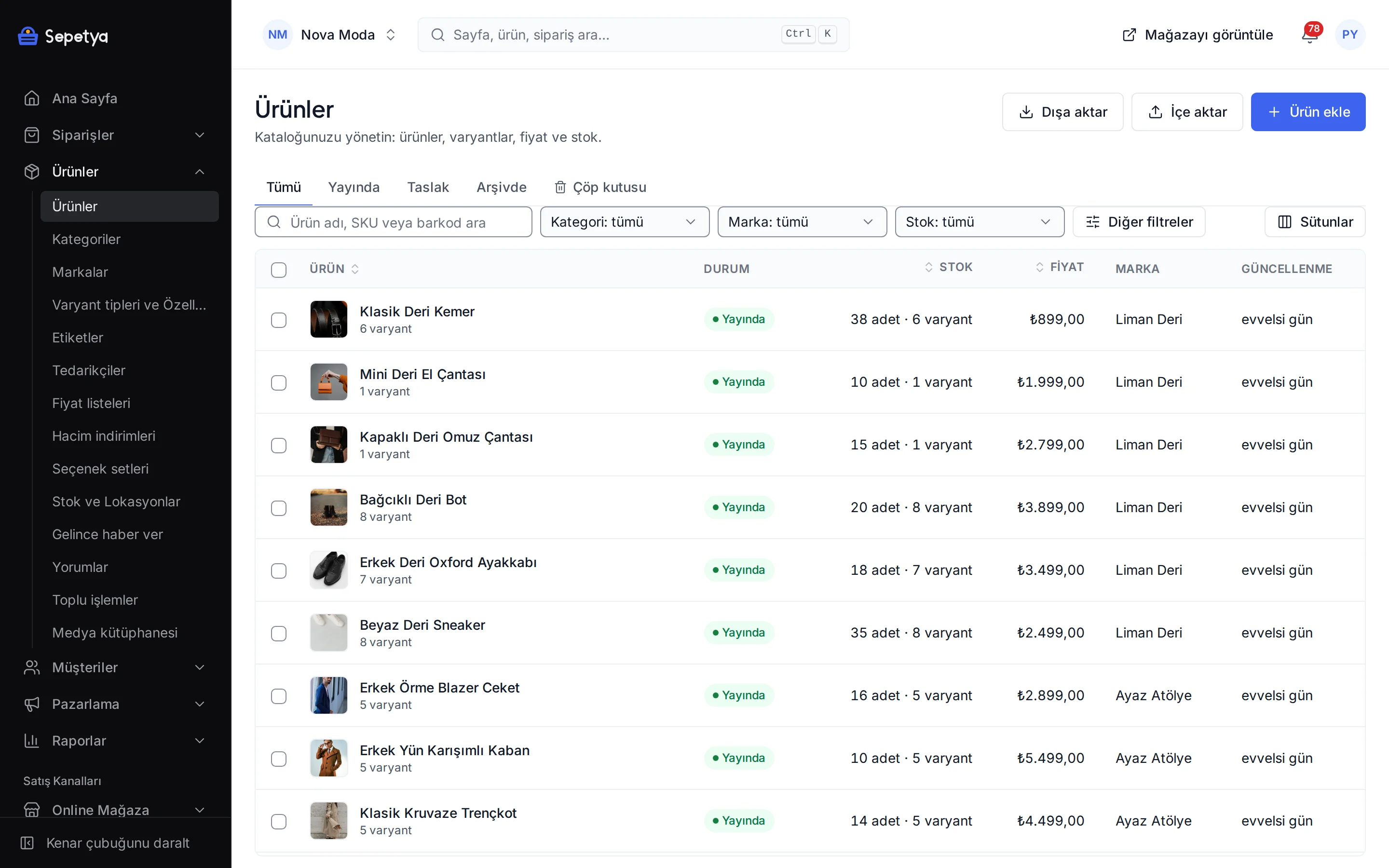Open the Nova Moda store switcher
Image resolution: width=1389 pixels, height=868 pixels.
tap(330, 35)
